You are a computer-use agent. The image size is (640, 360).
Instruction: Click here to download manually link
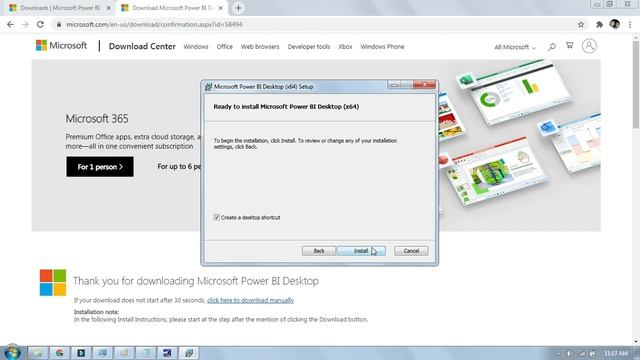[250, 300]
